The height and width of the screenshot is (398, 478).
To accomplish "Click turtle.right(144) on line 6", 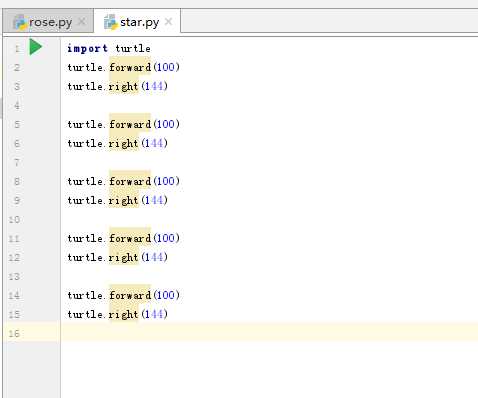I will click(x=117, y=143).
